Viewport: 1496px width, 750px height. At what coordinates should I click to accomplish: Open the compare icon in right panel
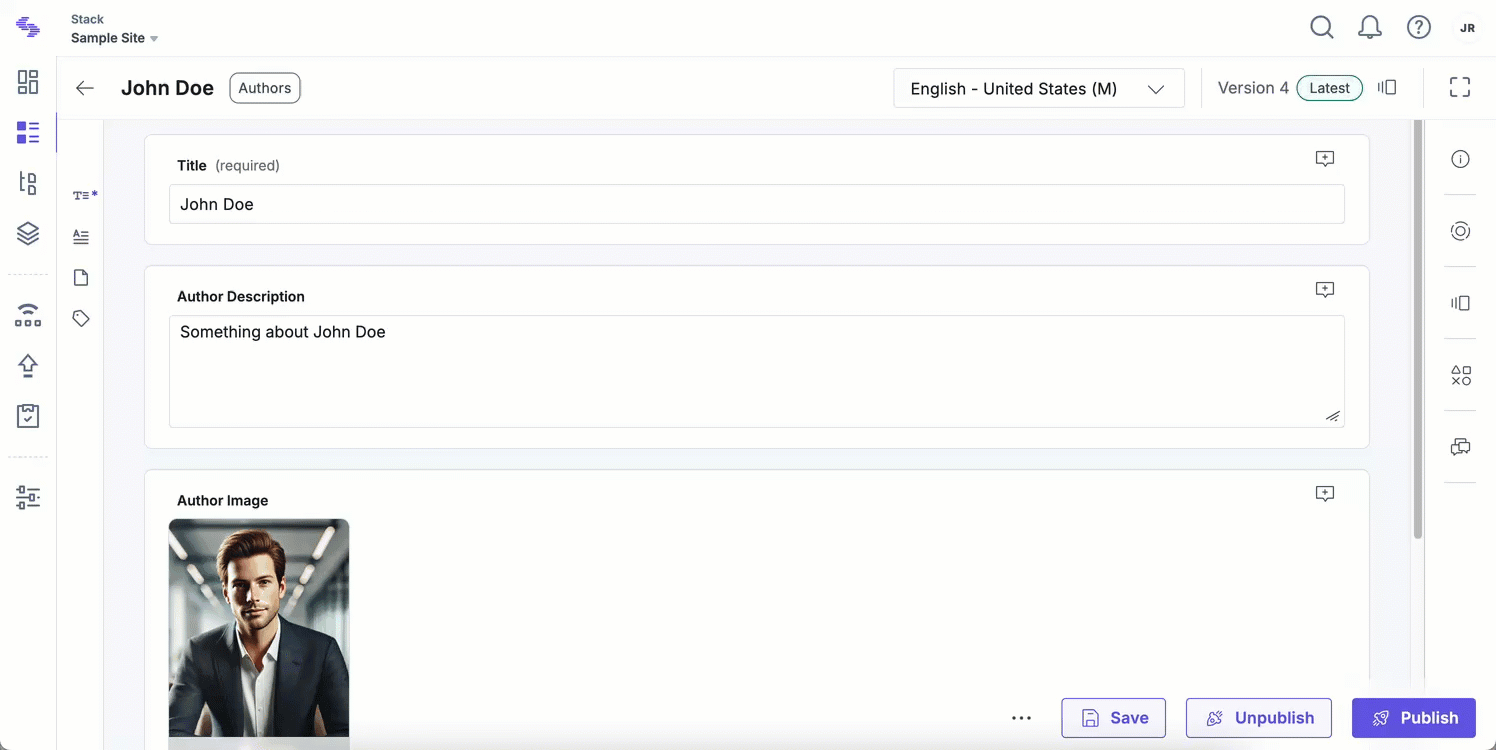coord(1460,303)
